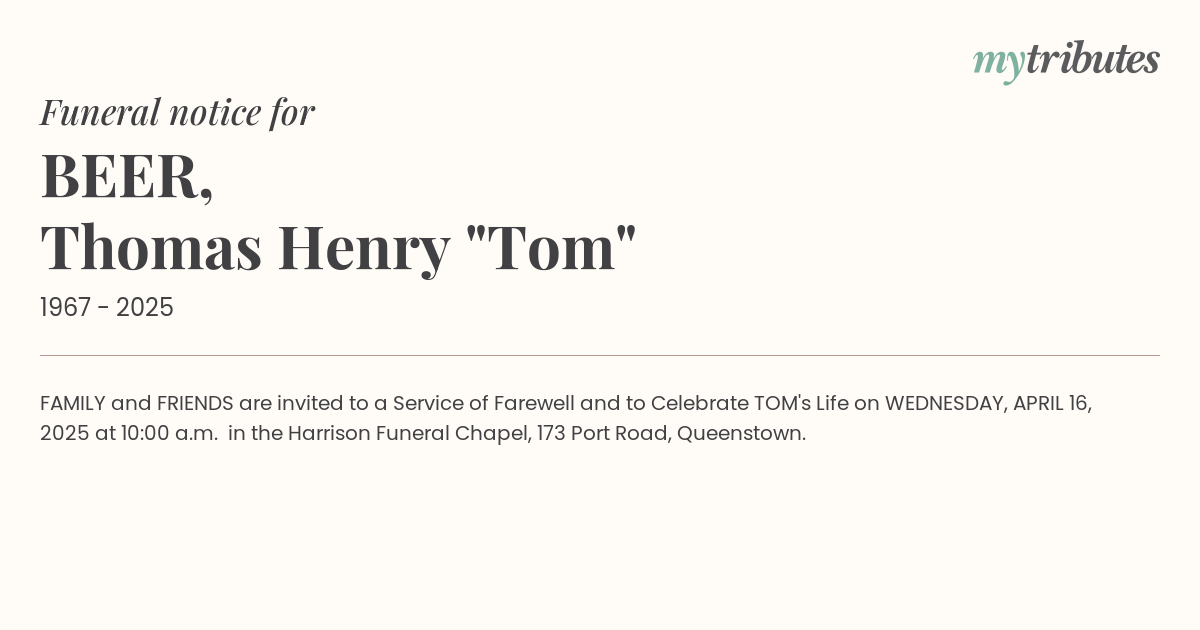Click the time 10:00 a.m.
The width and height of the screenshot is (1200, 630).
click(169, 433)
